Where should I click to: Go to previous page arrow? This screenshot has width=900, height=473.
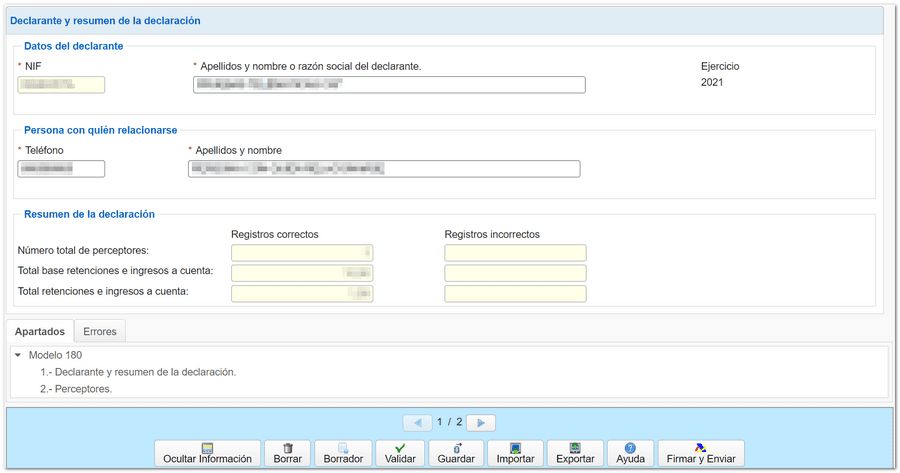pyautogui.click(x=418, y=423)
